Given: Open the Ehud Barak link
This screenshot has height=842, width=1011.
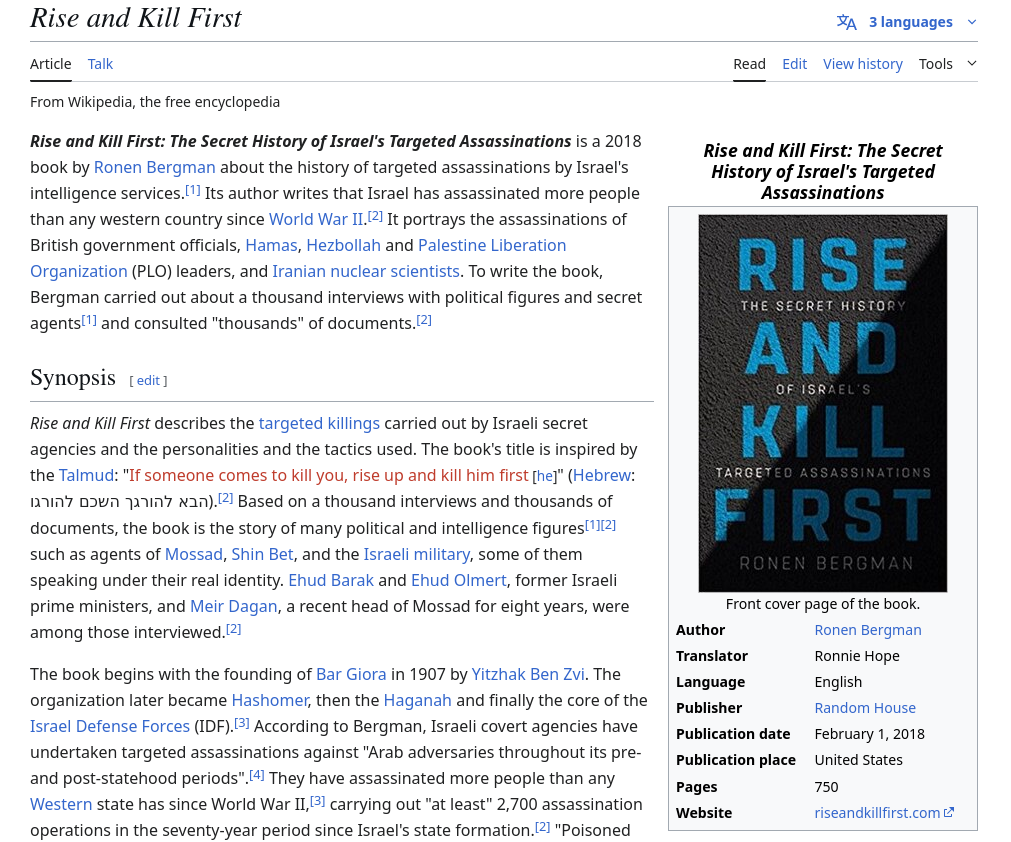Looking at the screenshot, I should [331, 580].
